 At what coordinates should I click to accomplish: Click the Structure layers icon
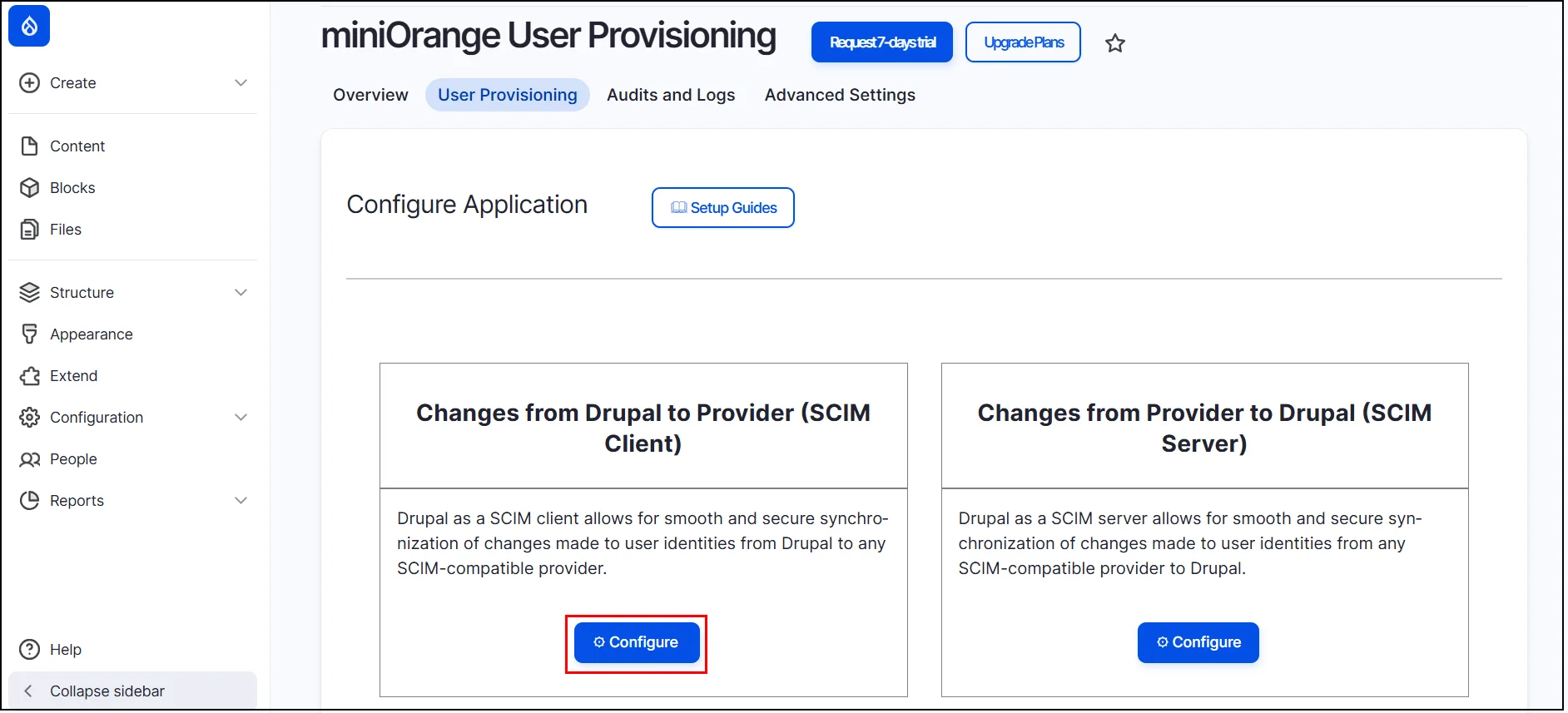point(29,293)
